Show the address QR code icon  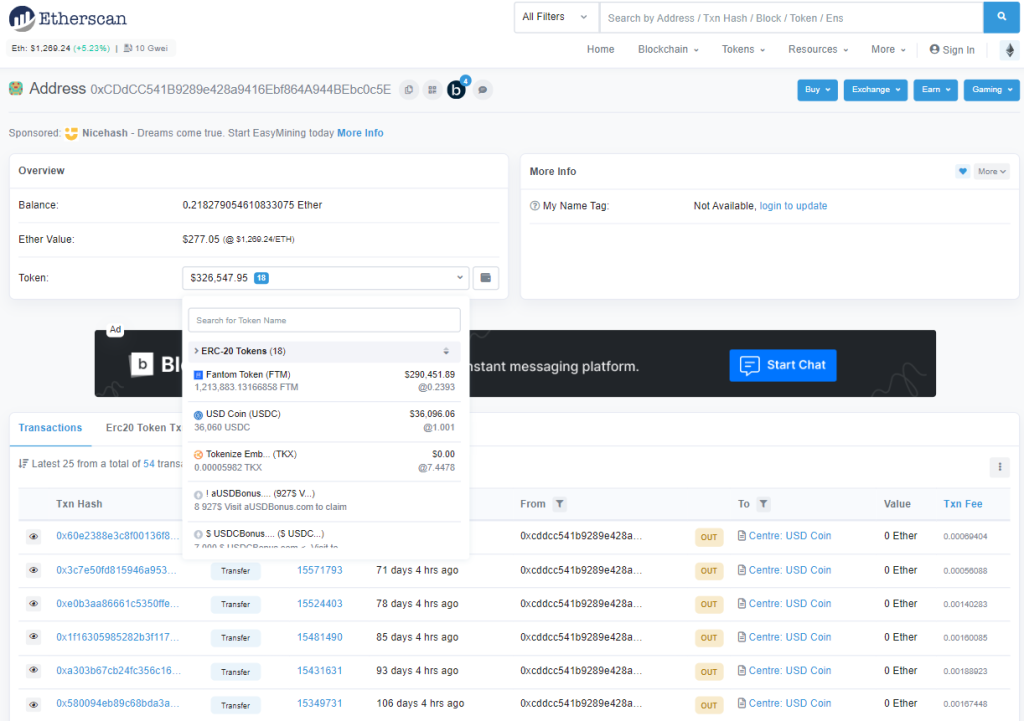point(432,89)
